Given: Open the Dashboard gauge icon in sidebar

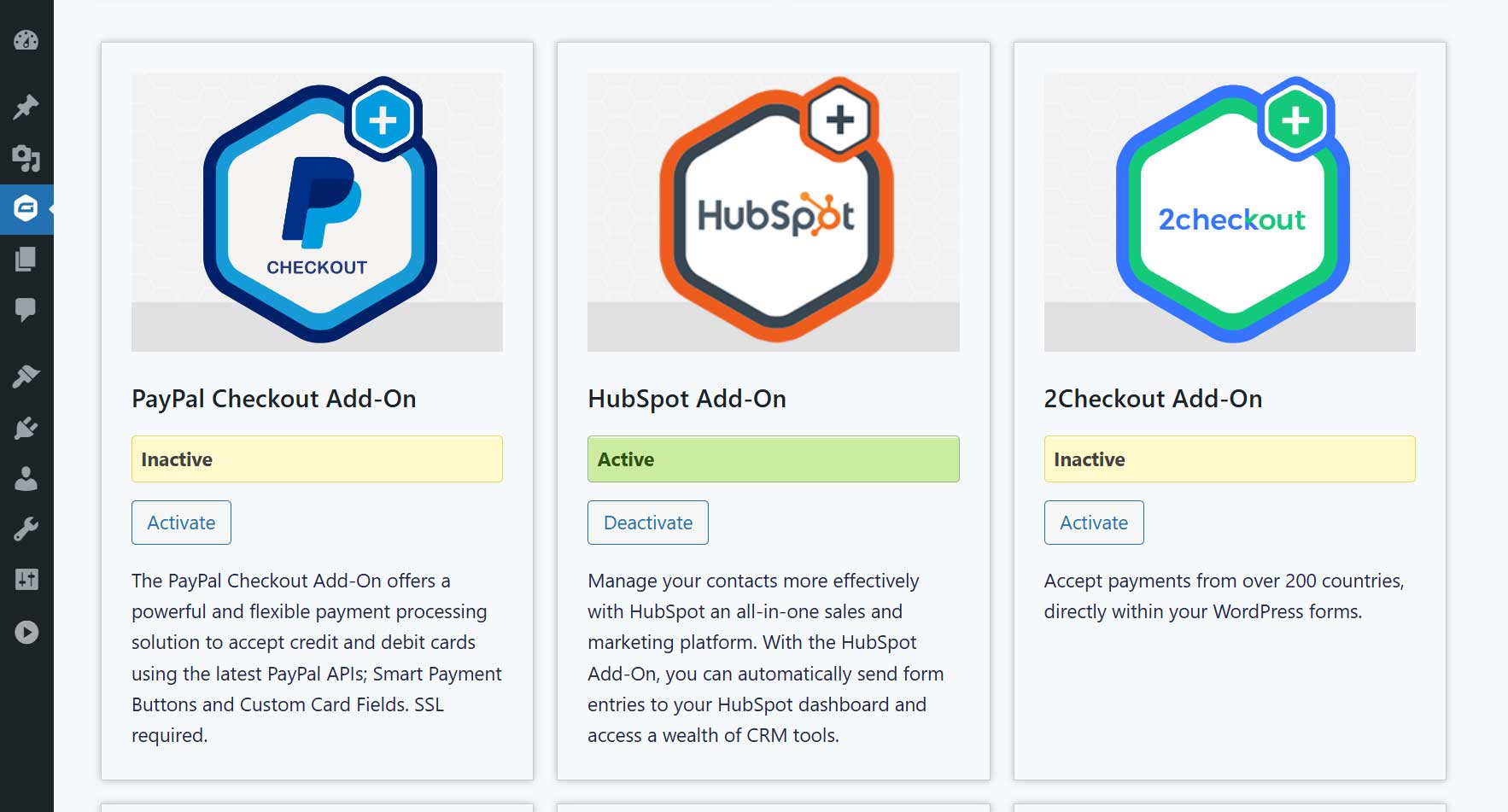Looking at the screenshot, I should pyautogui.click(x=26, y=40).
